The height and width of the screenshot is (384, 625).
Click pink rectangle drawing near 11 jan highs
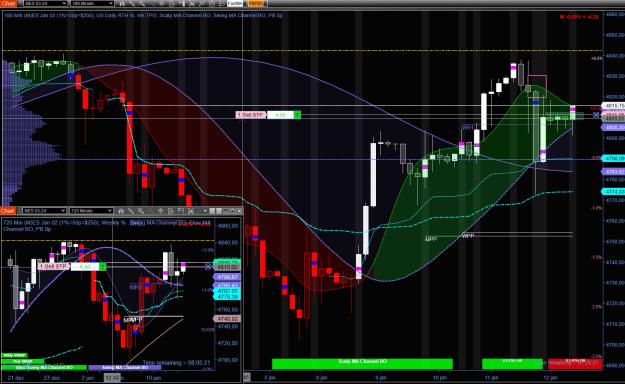537,86
